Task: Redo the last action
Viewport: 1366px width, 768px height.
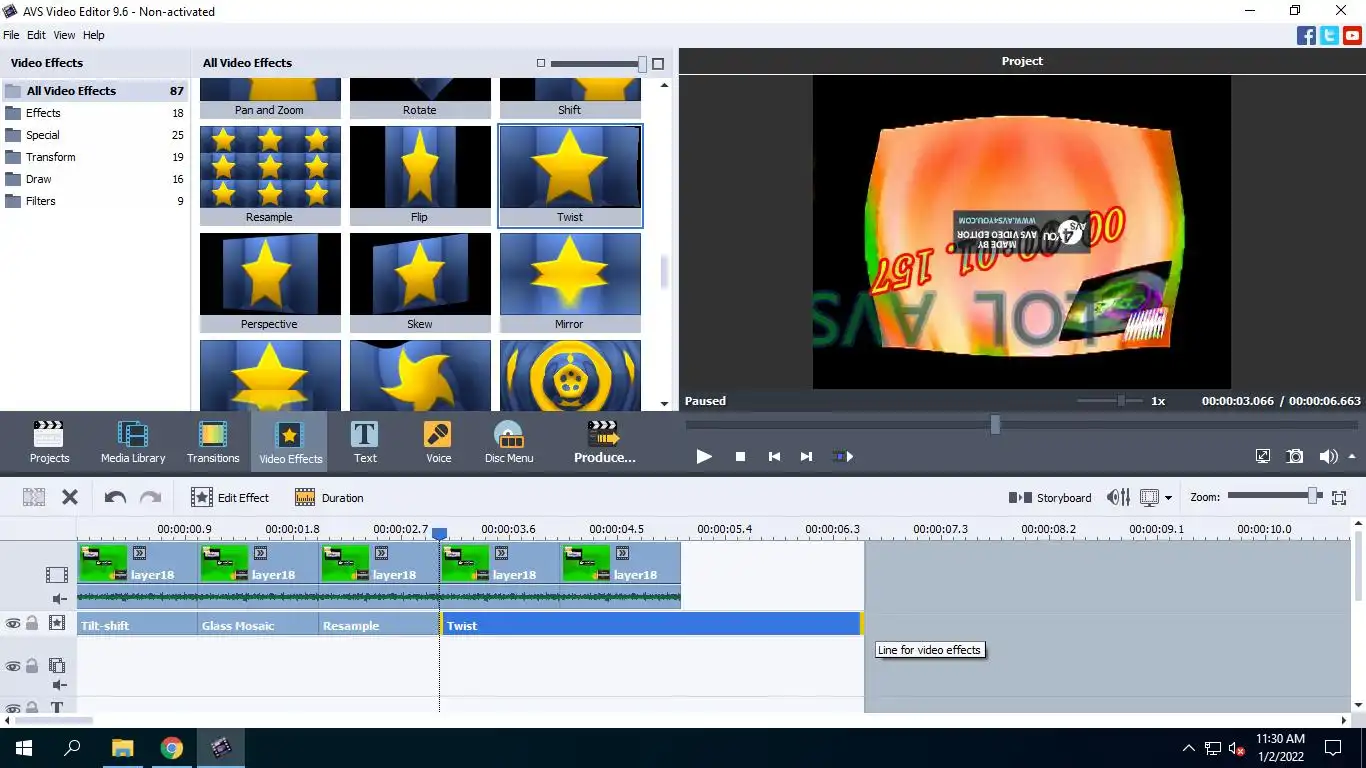Action: click(150, 497)
